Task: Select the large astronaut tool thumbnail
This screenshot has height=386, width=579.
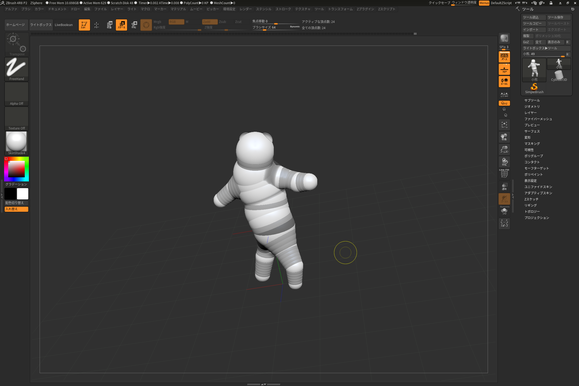Action: 534,69
